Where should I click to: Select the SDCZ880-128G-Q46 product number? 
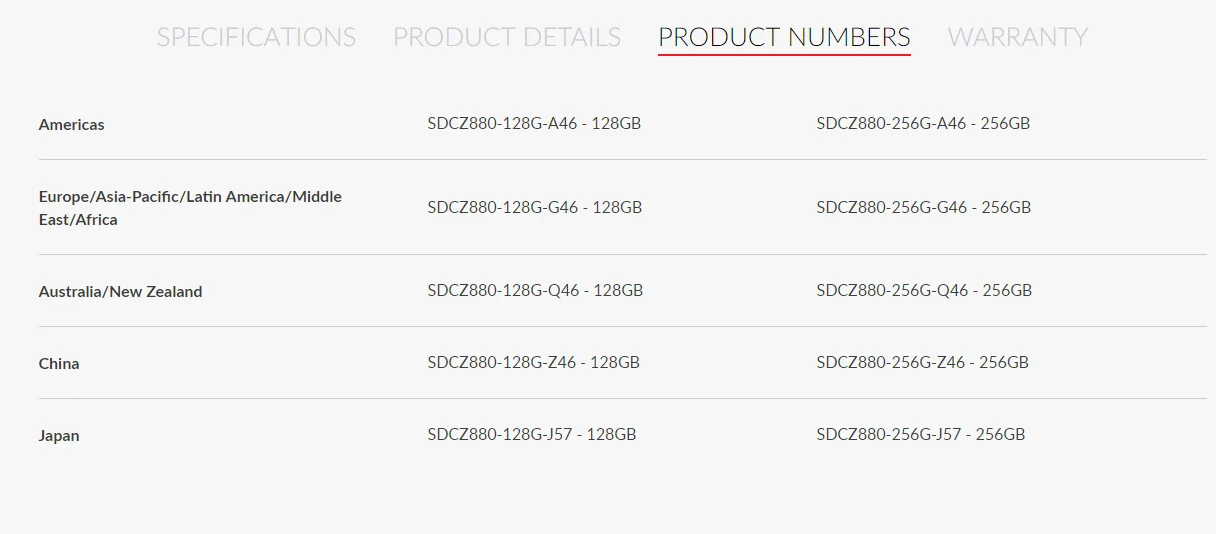[x=535, y=291]
